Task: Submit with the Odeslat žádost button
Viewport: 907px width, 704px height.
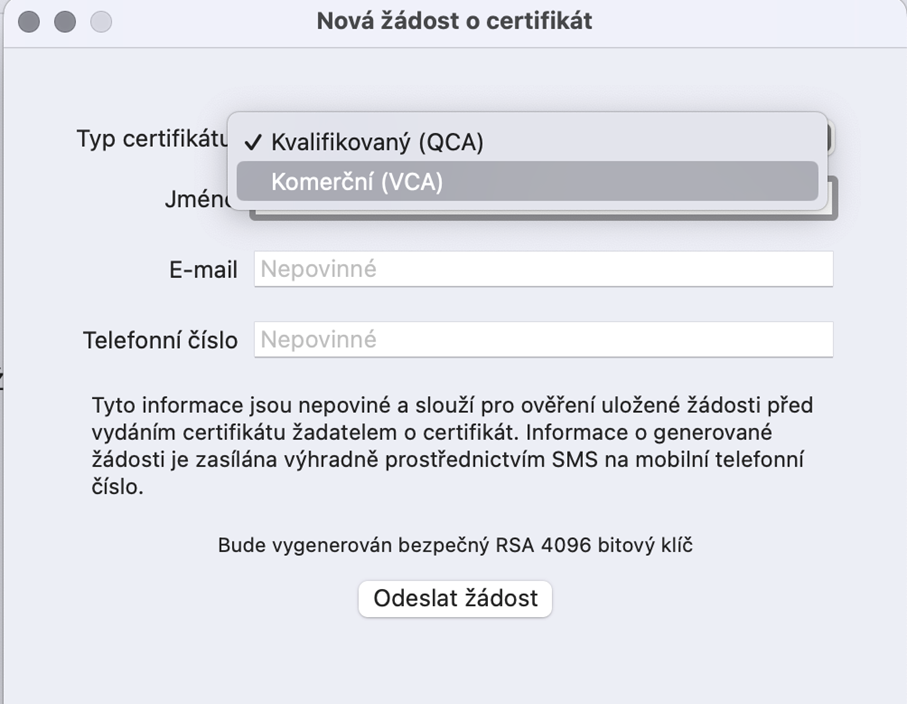Action: click(x=455, y=598)
